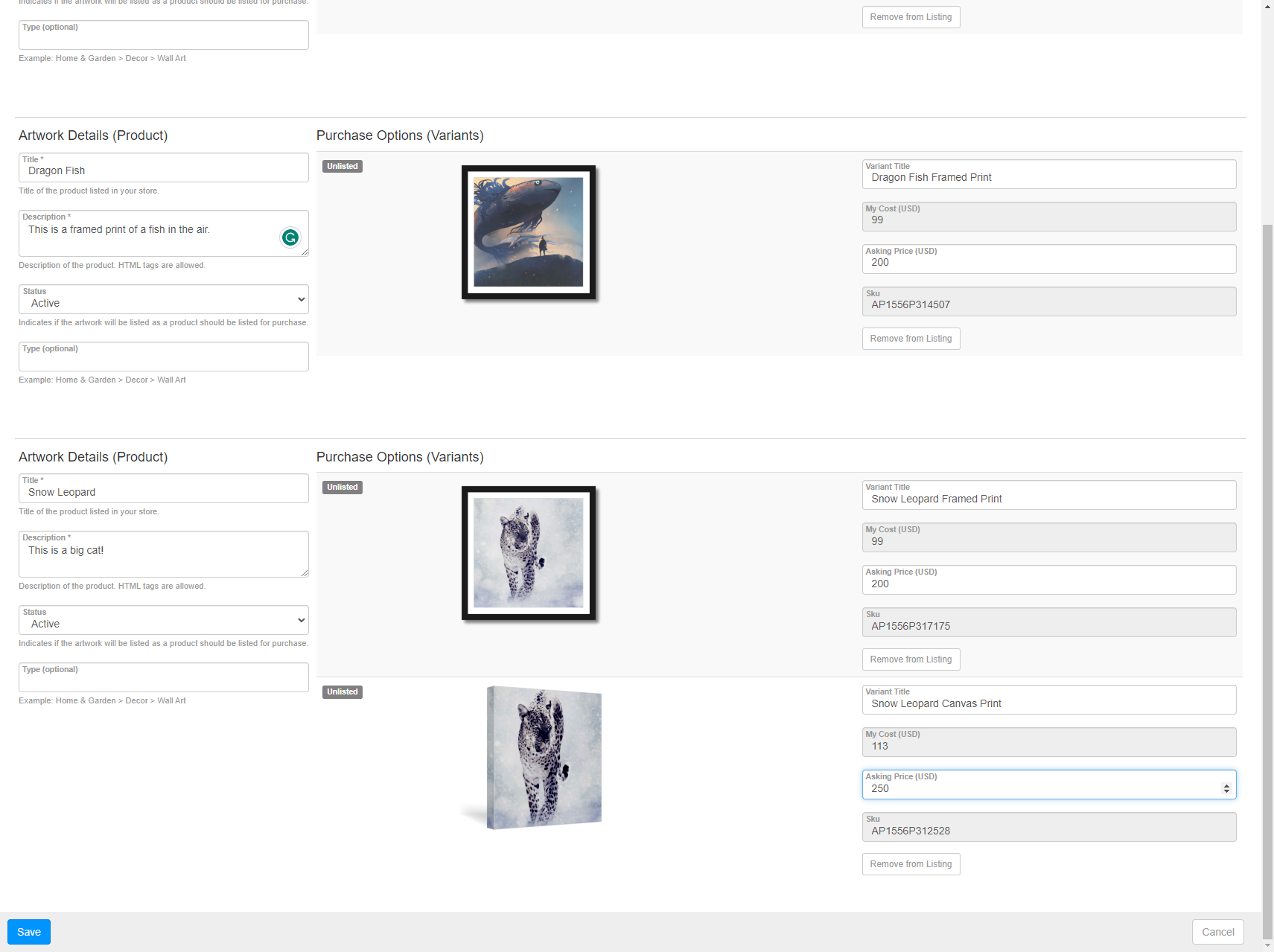
Task: Click the vertical page scrollbar
Action: (1267, 581)
